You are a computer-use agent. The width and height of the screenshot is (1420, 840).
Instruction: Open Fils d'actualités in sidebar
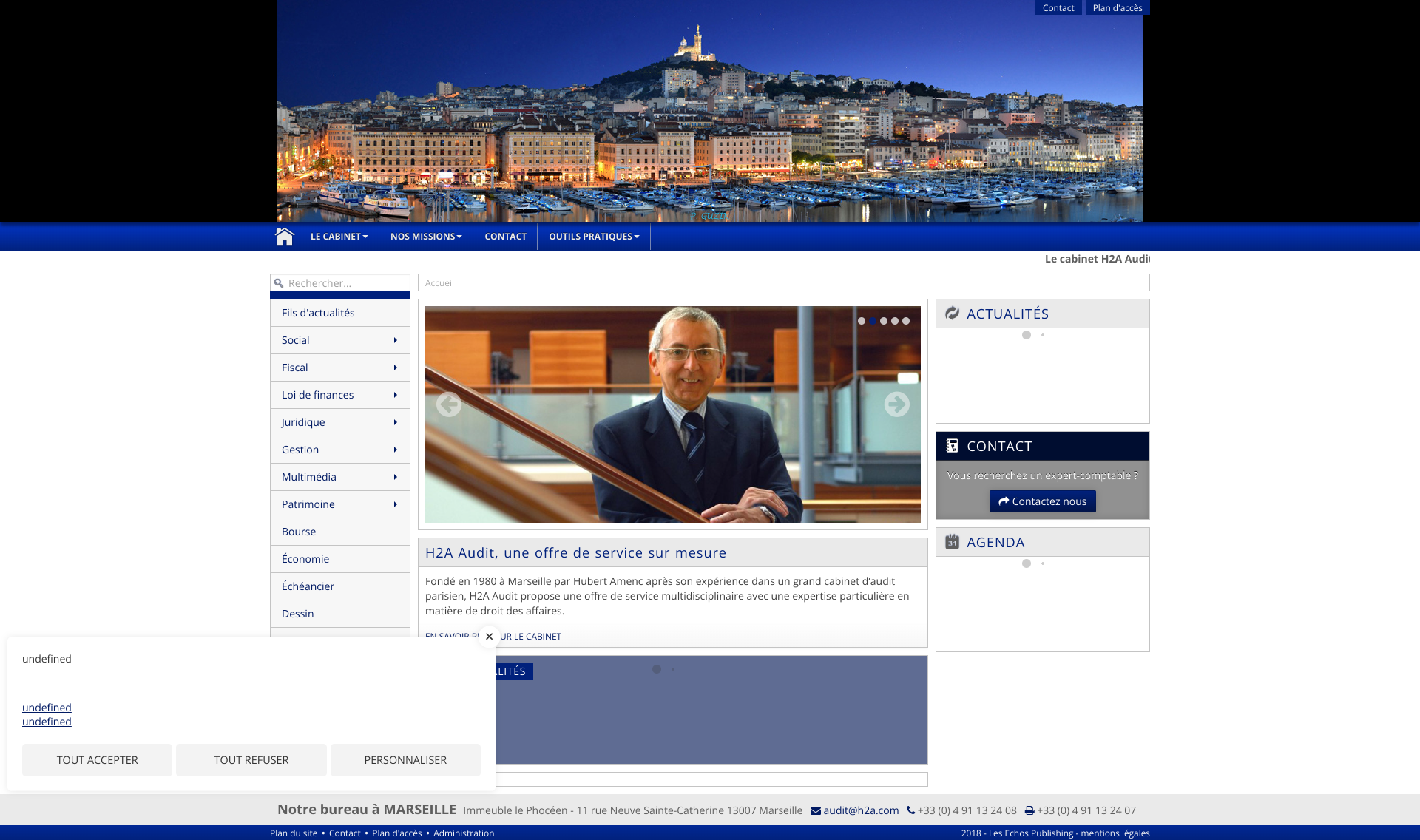[x=340, y=313]
